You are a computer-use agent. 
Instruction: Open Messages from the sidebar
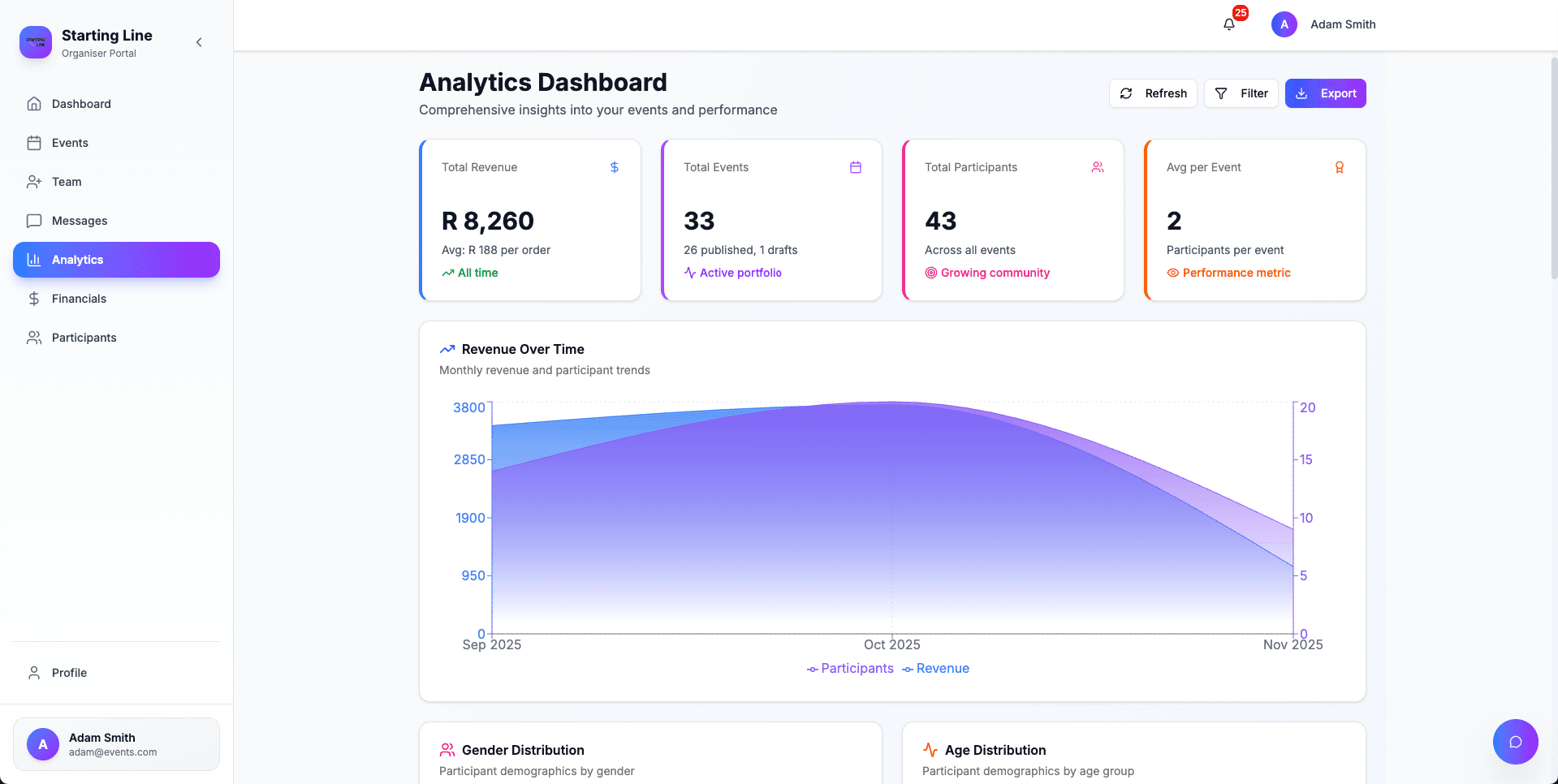click(x=79, y=220)
